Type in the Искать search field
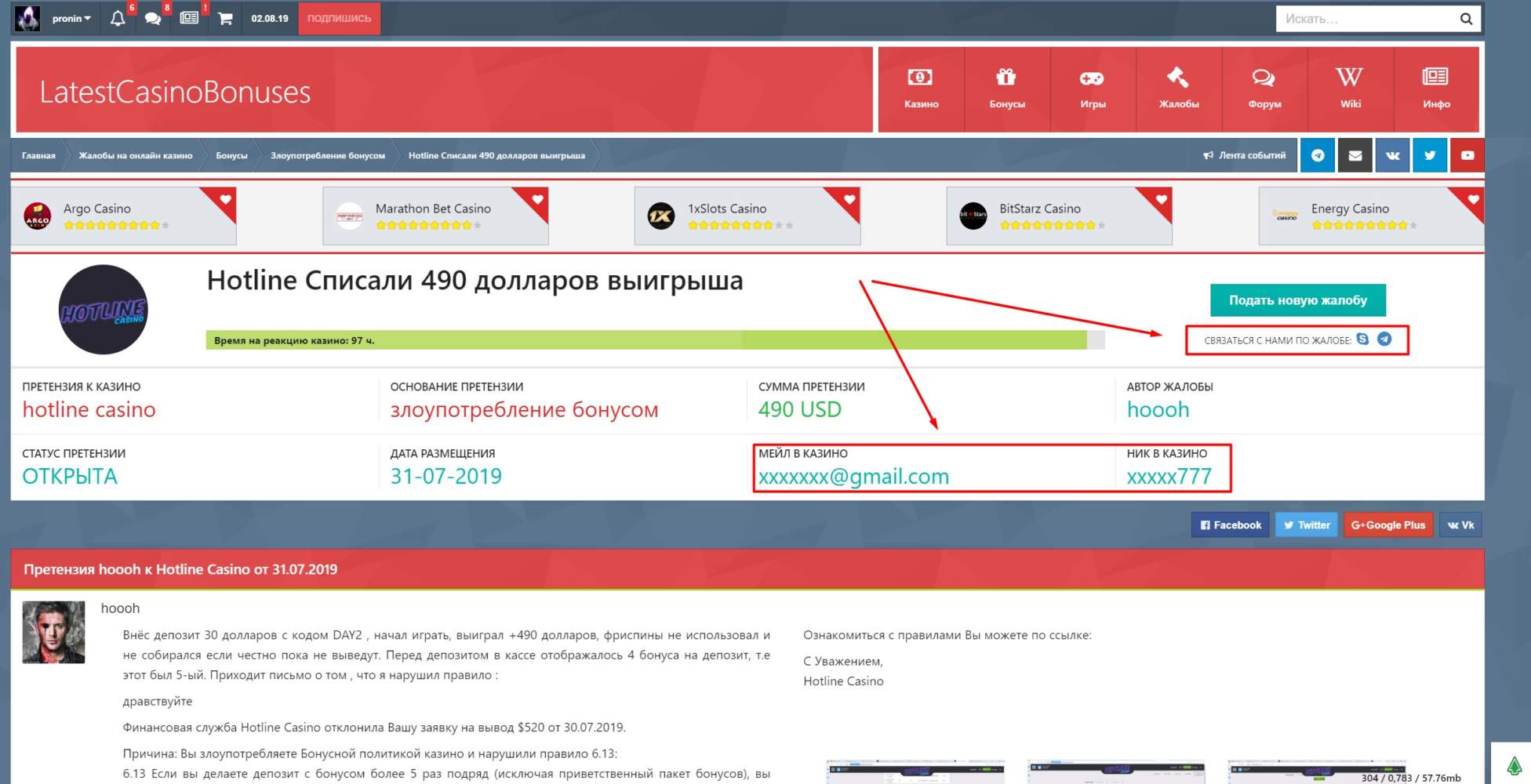1531x784 pixels. point(1365,19)
